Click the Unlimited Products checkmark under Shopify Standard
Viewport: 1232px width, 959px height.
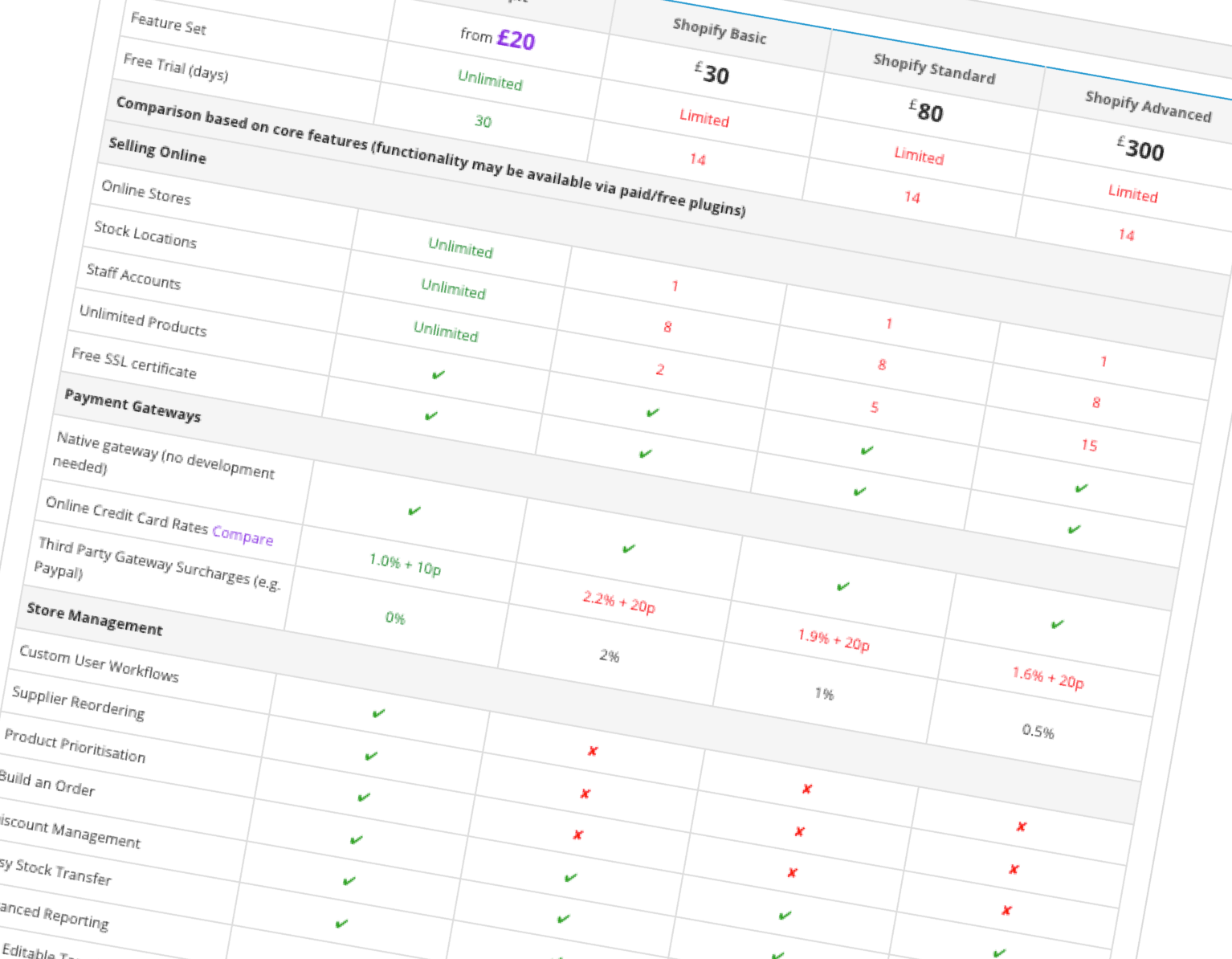click(867, 451)
